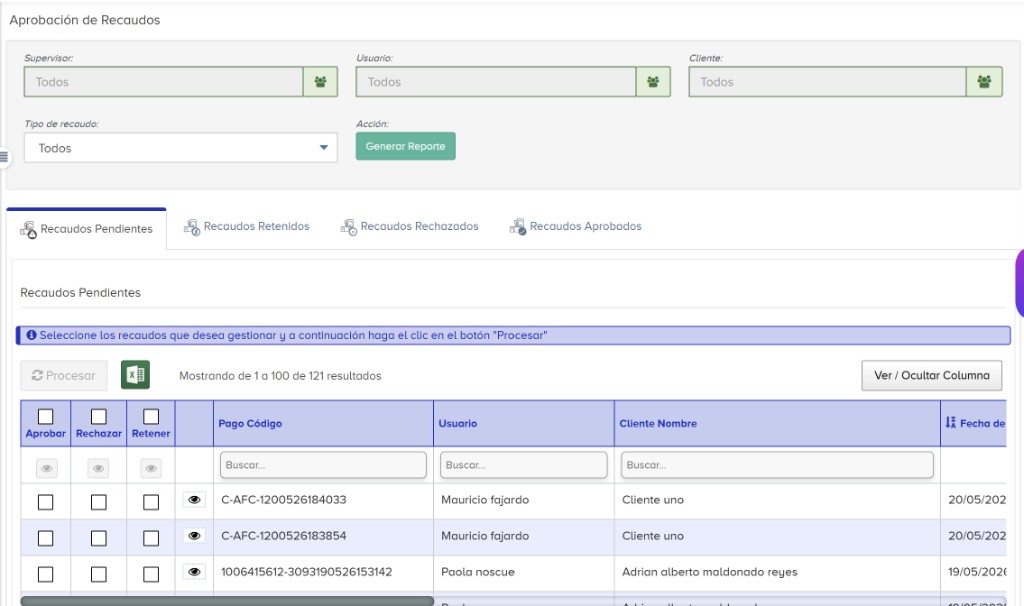
Task: Focus the Pago Código search box
Action: tap(323, 465)
